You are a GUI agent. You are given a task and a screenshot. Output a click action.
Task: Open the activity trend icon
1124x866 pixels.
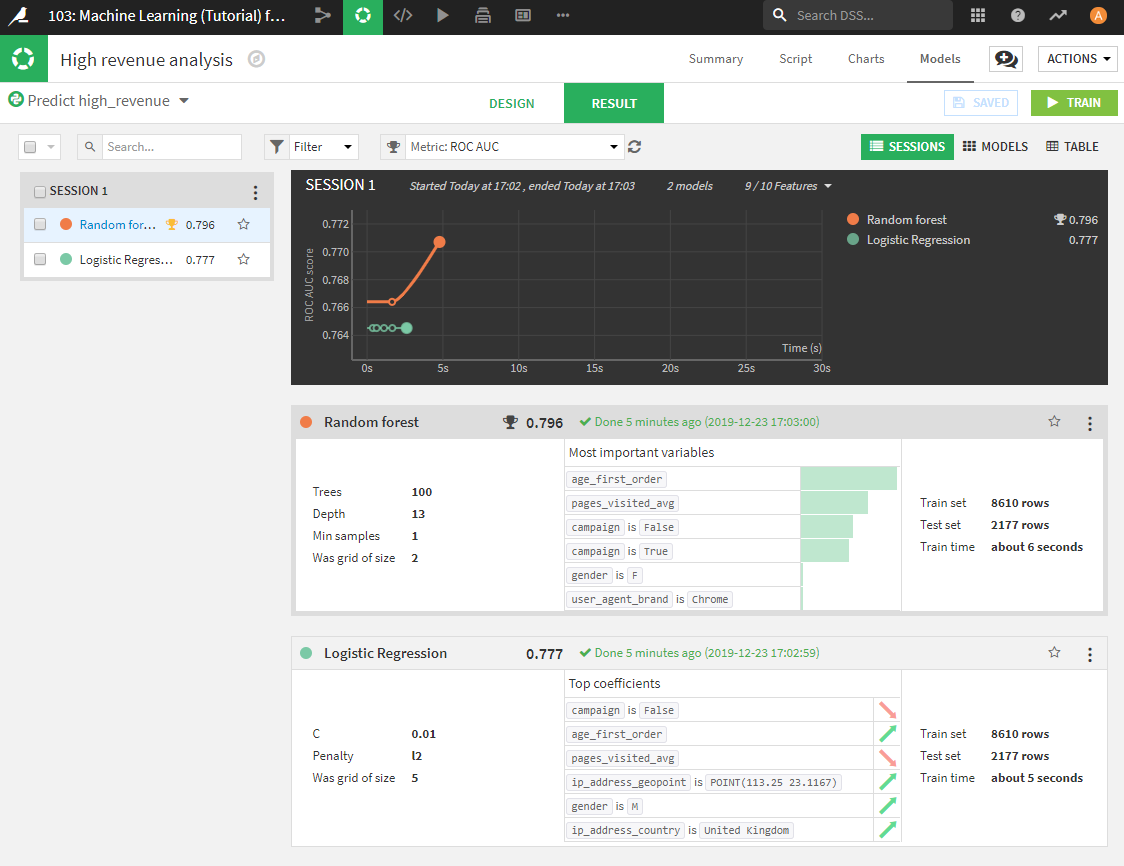(1058, 15)
